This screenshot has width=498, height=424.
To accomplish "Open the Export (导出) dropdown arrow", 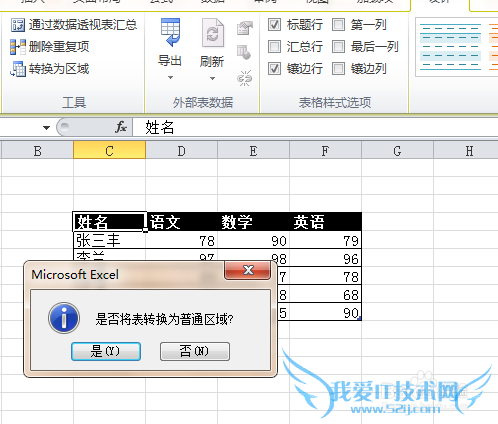I will pyautogui.click(x=170, y=78).
